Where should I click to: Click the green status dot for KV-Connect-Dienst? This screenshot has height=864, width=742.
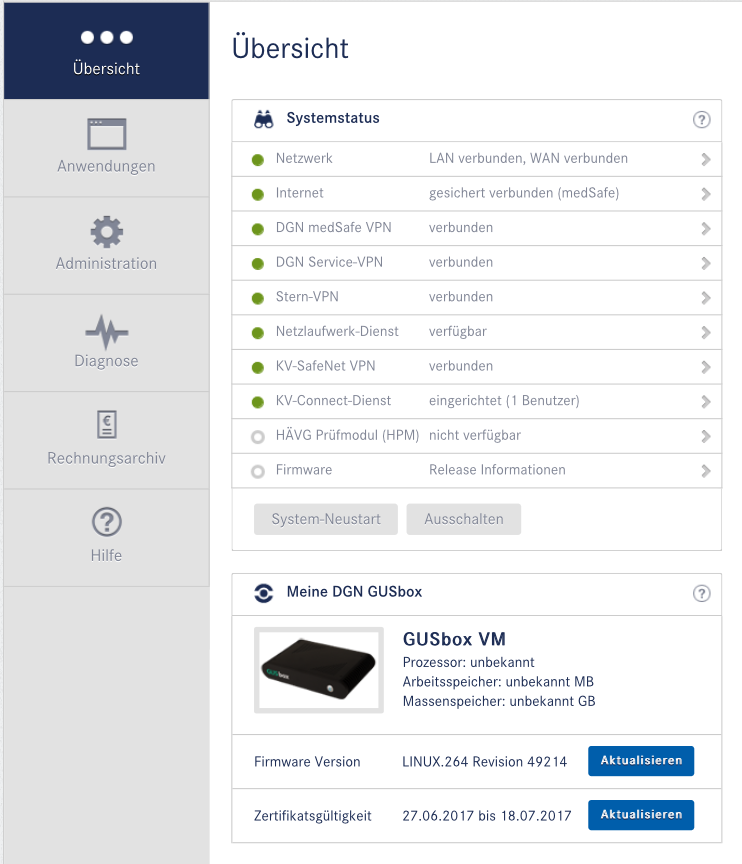(x=257, y=402)
